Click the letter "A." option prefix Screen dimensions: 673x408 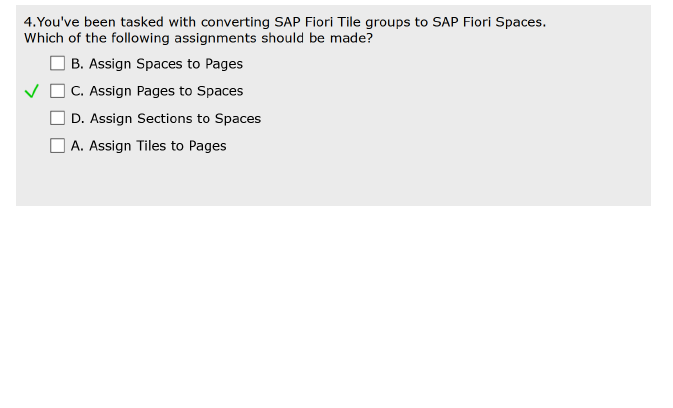78,146
